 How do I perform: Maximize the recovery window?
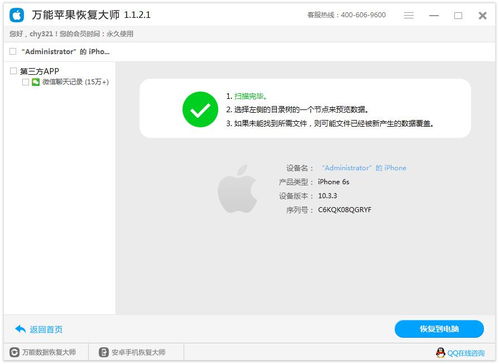click(x=458, y=15)
